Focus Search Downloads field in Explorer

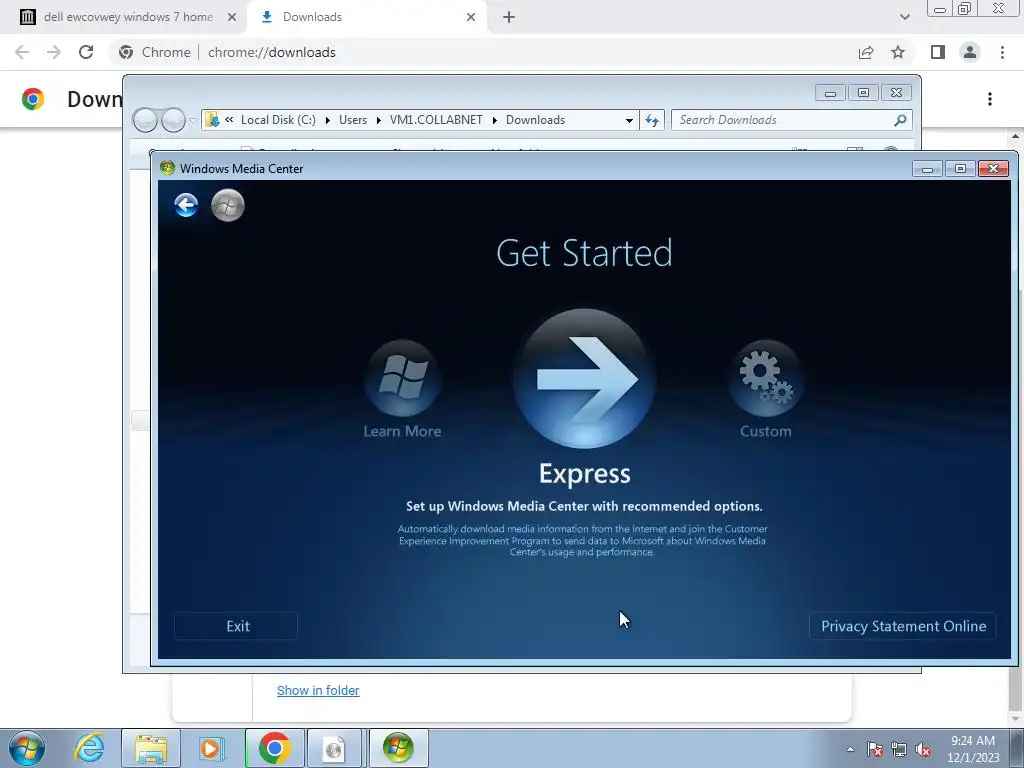782,120
